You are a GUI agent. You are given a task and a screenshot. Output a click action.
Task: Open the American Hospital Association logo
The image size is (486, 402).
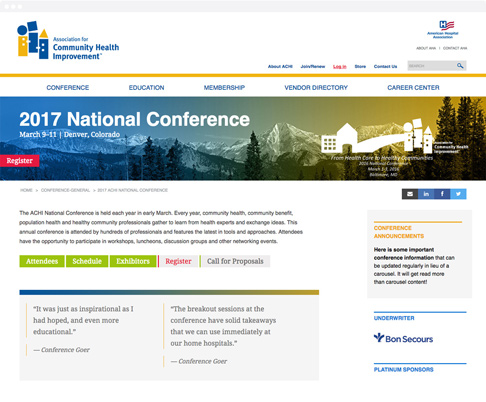tap(443, 30)
